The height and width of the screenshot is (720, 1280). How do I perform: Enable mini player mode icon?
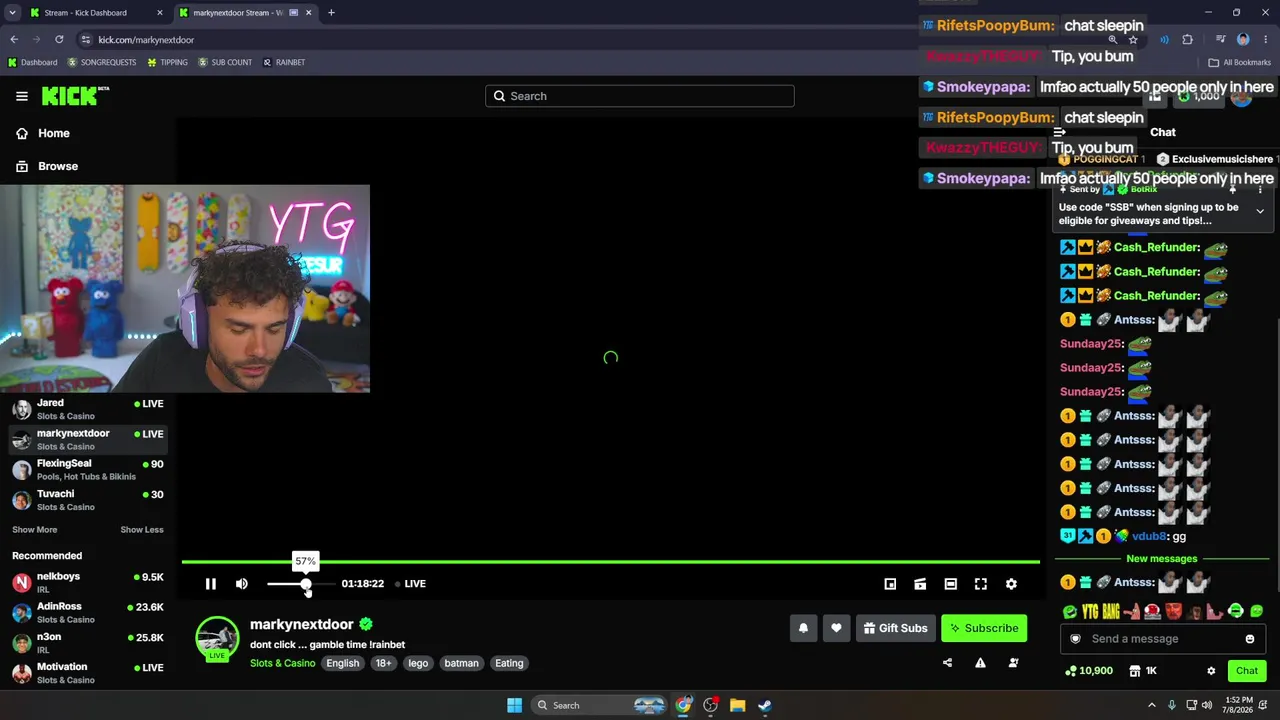coord(890,584)
